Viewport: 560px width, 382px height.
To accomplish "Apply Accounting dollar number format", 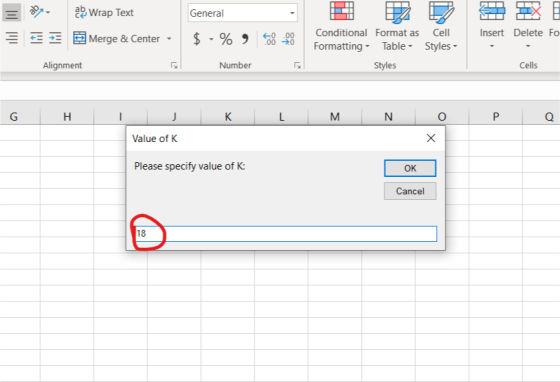I will tap(196, 39).
